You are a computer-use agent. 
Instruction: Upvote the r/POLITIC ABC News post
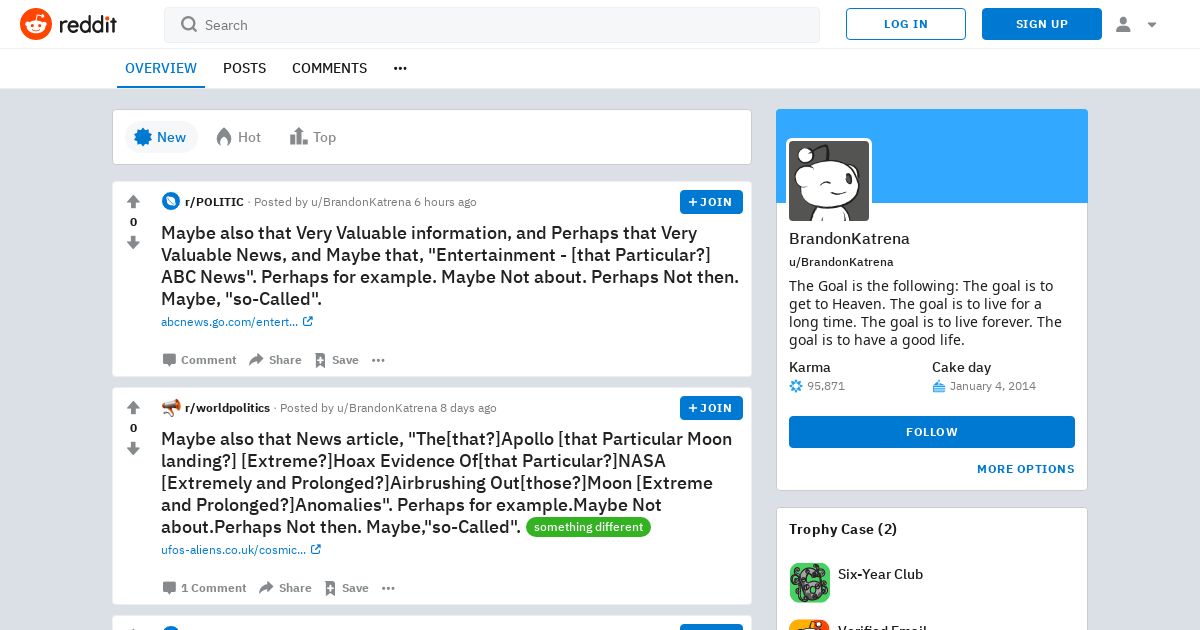[x=133, y=202]
